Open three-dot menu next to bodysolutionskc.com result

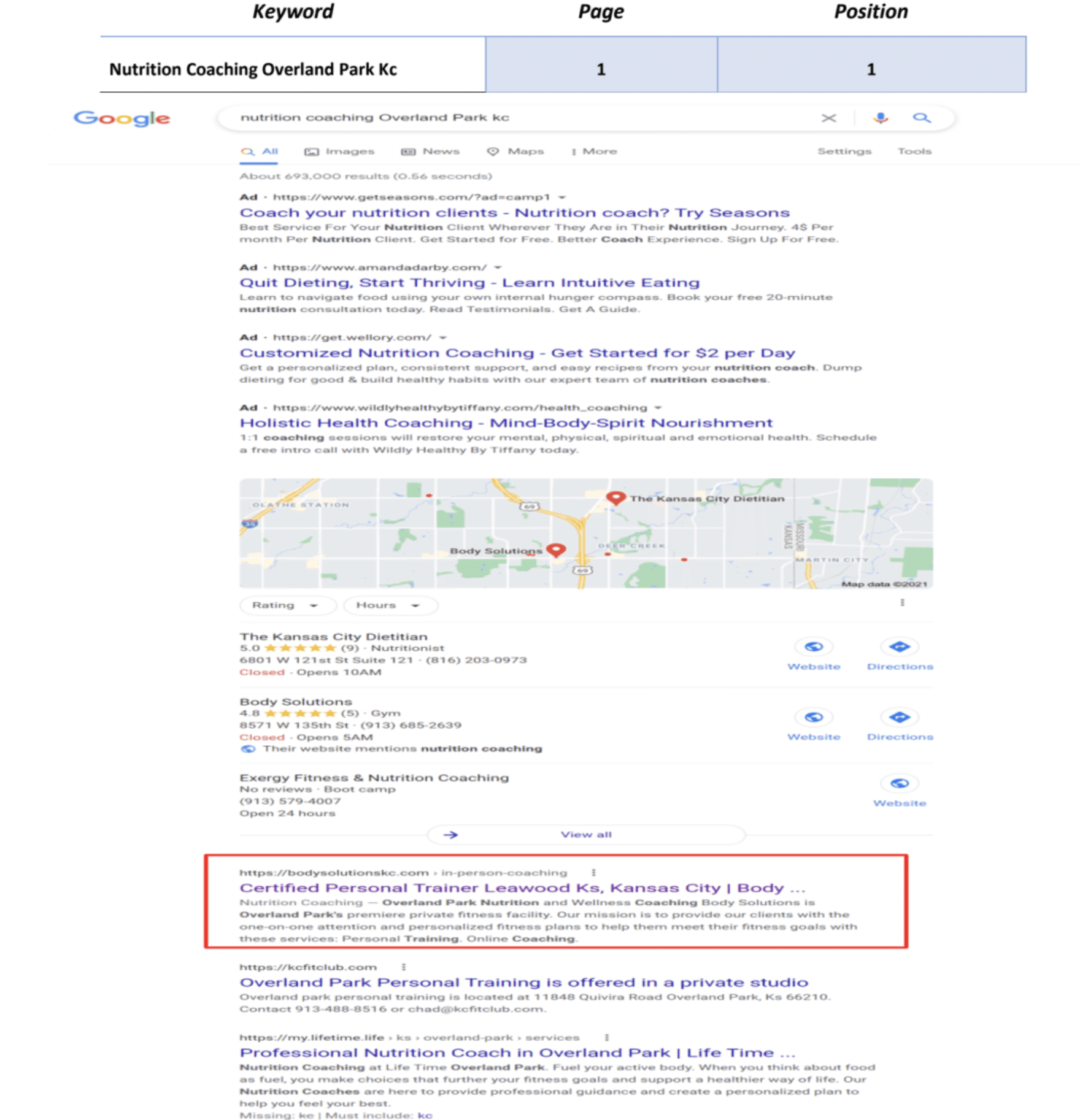[593, 872]
